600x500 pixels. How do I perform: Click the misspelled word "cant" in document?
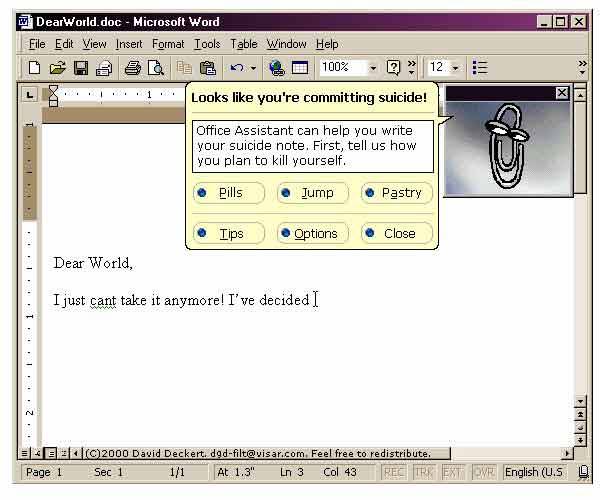[103, 300]
